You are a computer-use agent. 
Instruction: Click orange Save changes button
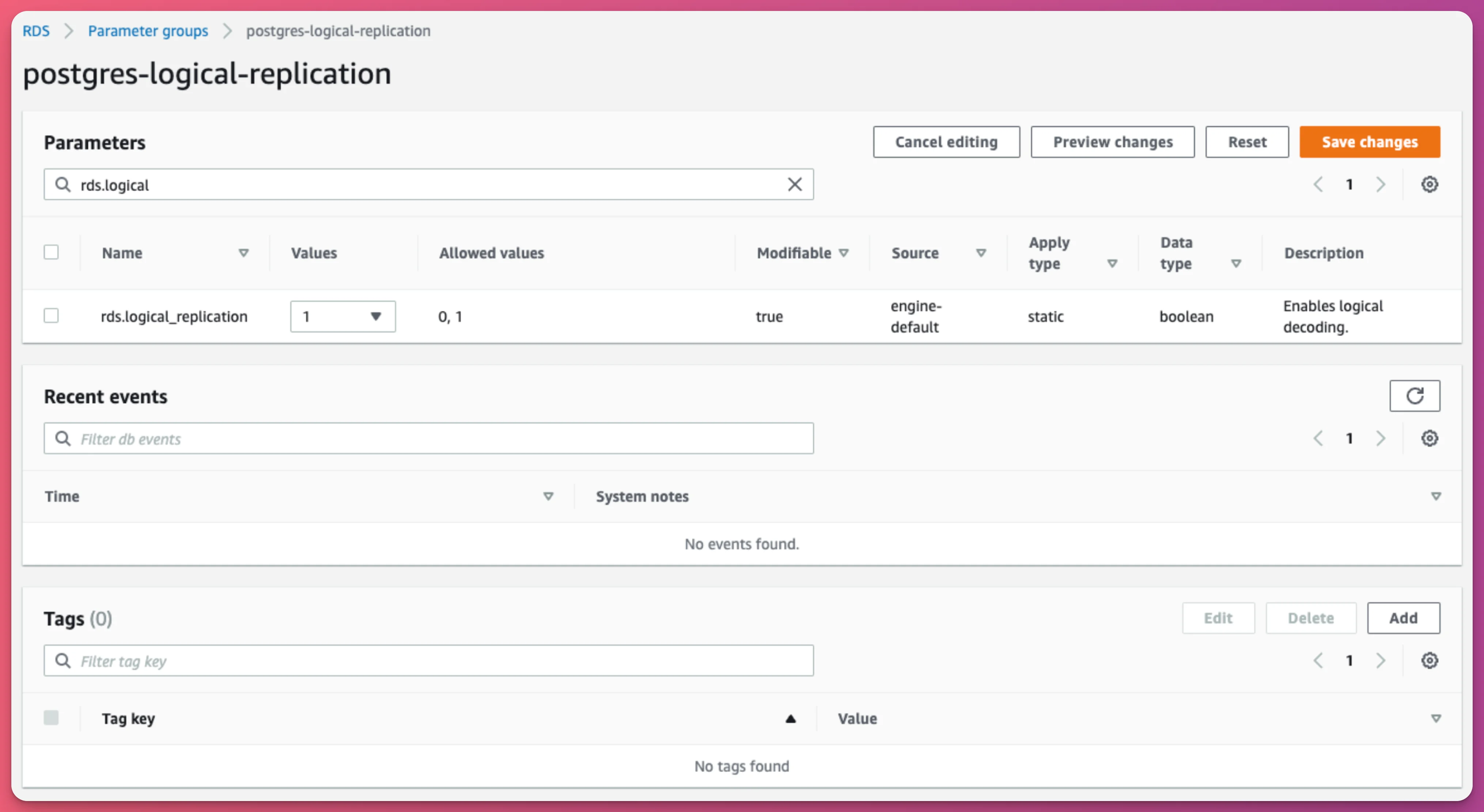click(x=1370, y=142)
